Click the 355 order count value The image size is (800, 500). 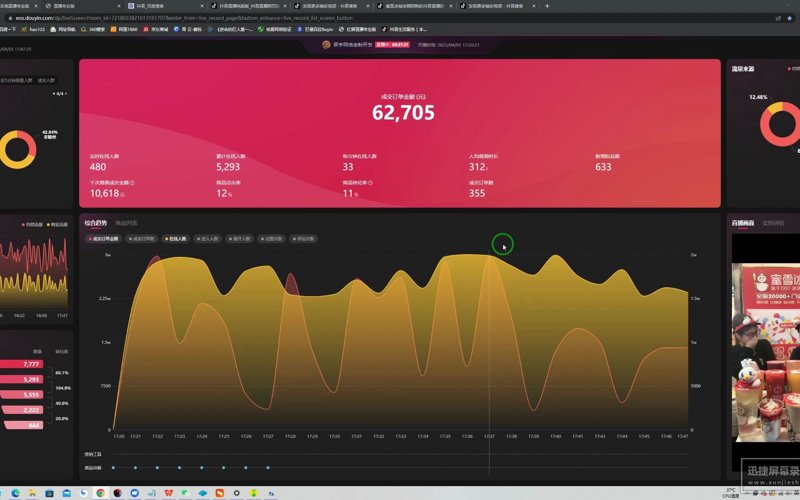(477, 193)
